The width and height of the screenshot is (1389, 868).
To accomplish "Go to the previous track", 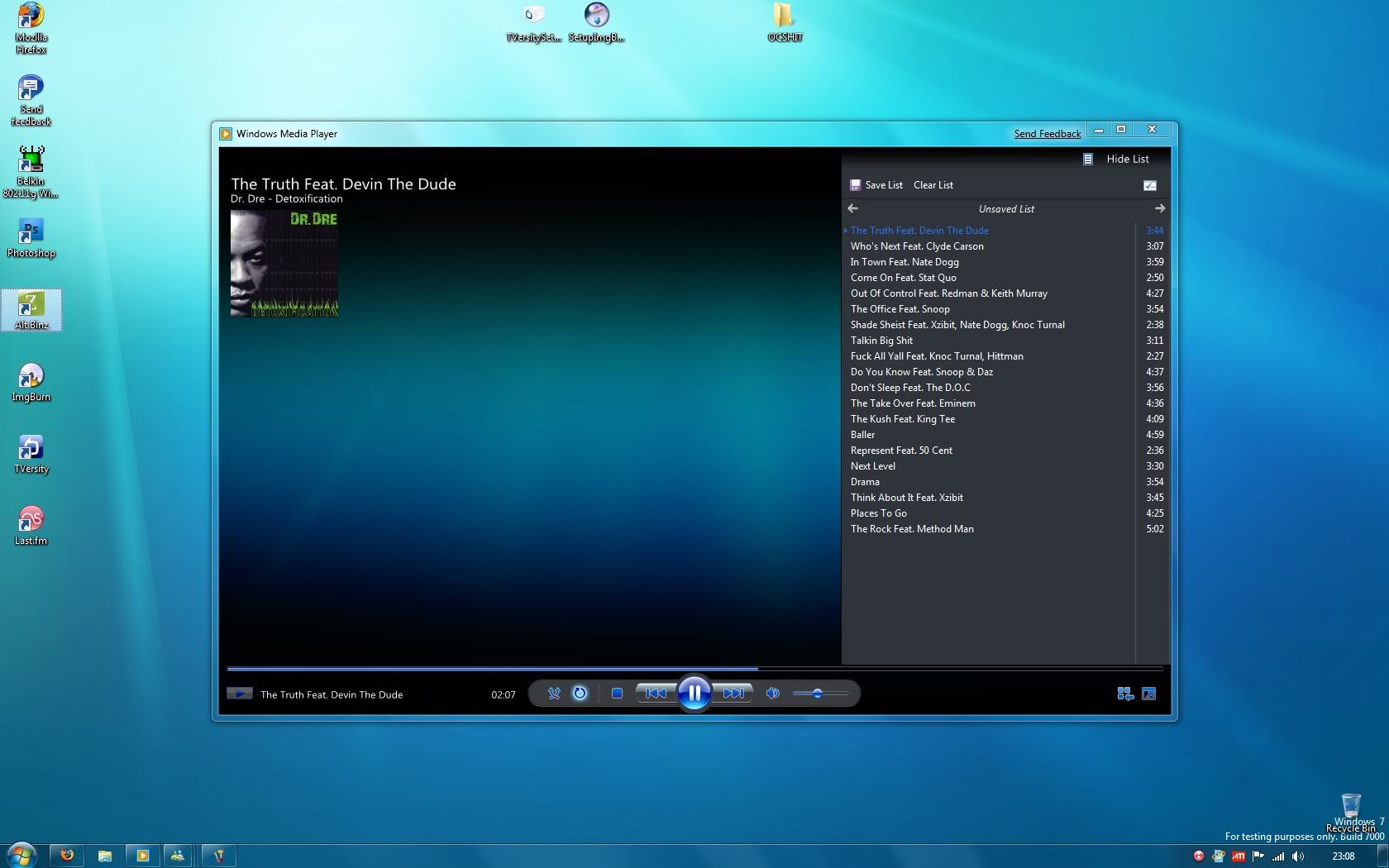I will pyautogui.click(x=656, y=694).
